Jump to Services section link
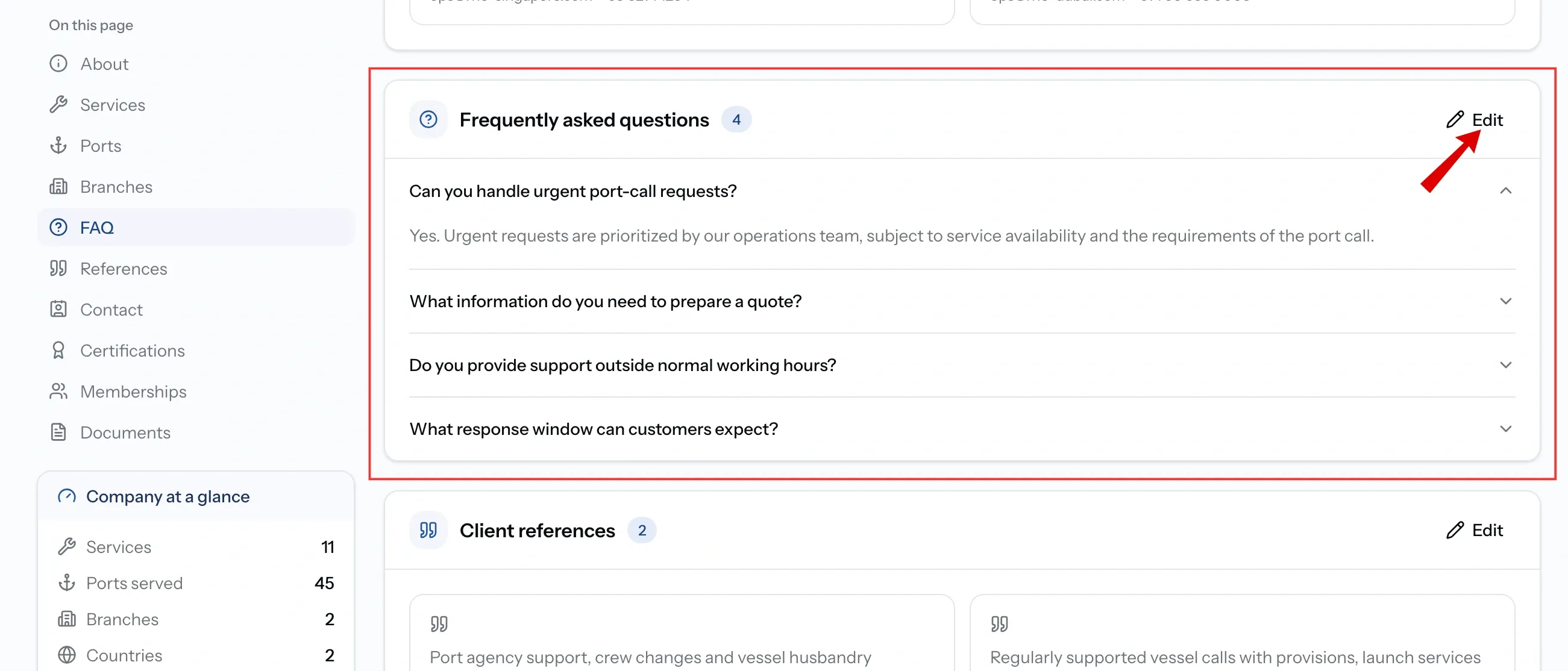The image size is (1568, 671). (x=196, y=105)
